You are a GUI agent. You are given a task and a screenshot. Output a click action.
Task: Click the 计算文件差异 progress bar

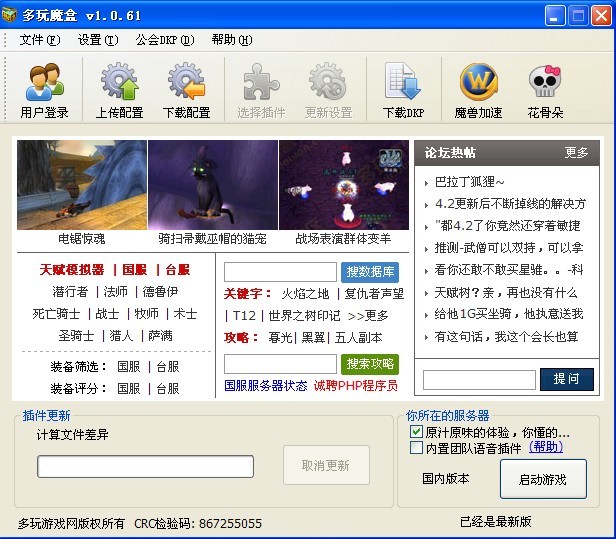pos(145,466)
